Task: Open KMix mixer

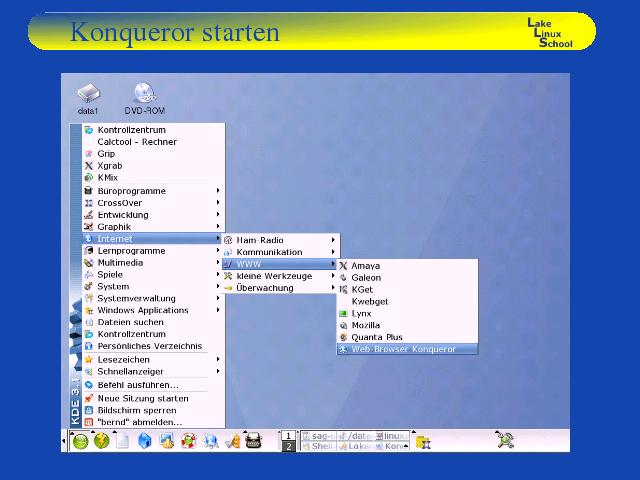Action: [153, 178]
